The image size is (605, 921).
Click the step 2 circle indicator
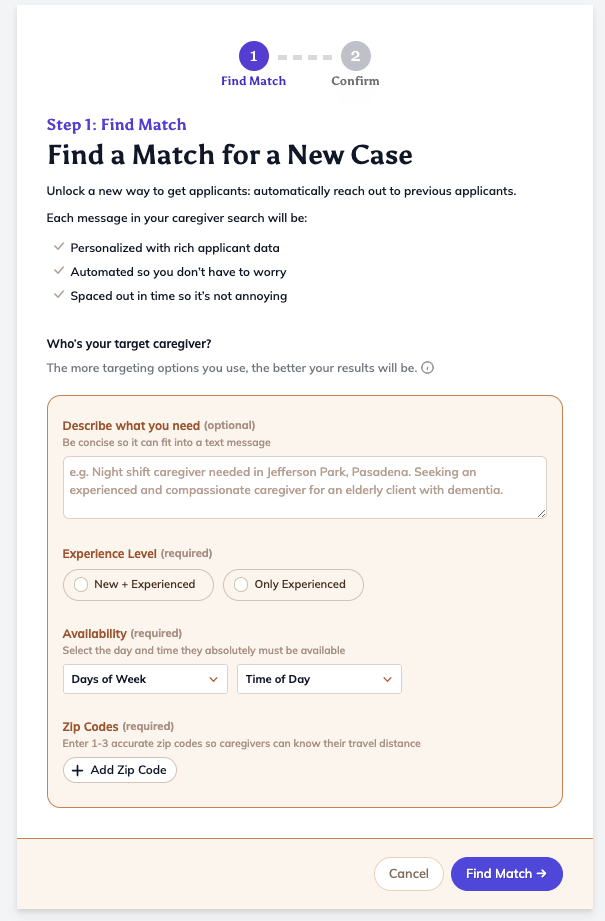355,56
